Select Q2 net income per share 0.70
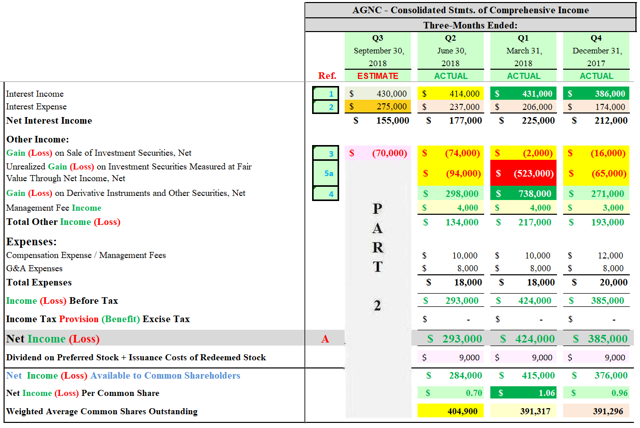This screenshot has width=640, height=428. (450, 393)
